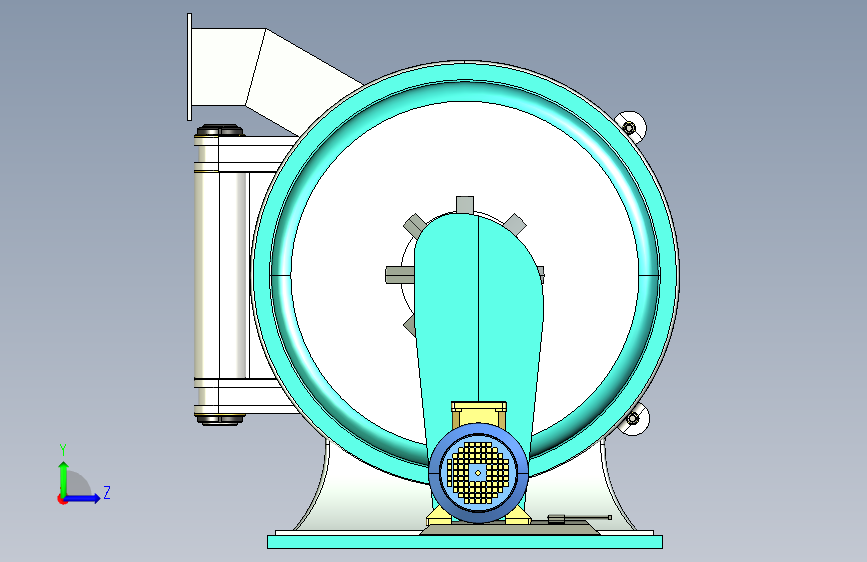This screenshot has height=562, width=867.
Task: Select the lower right hinge bolt lug
Action: point(634,419)
